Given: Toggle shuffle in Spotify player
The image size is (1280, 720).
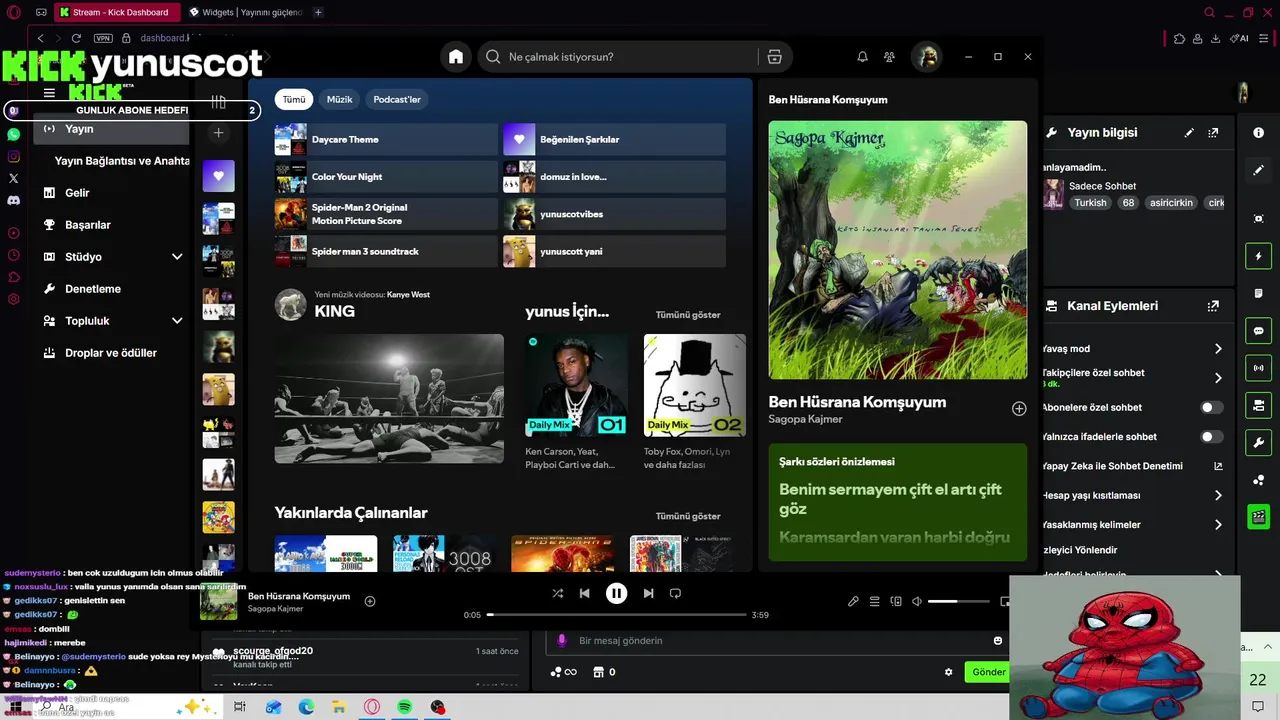Looking at the screenshot, I should point(557,593).
